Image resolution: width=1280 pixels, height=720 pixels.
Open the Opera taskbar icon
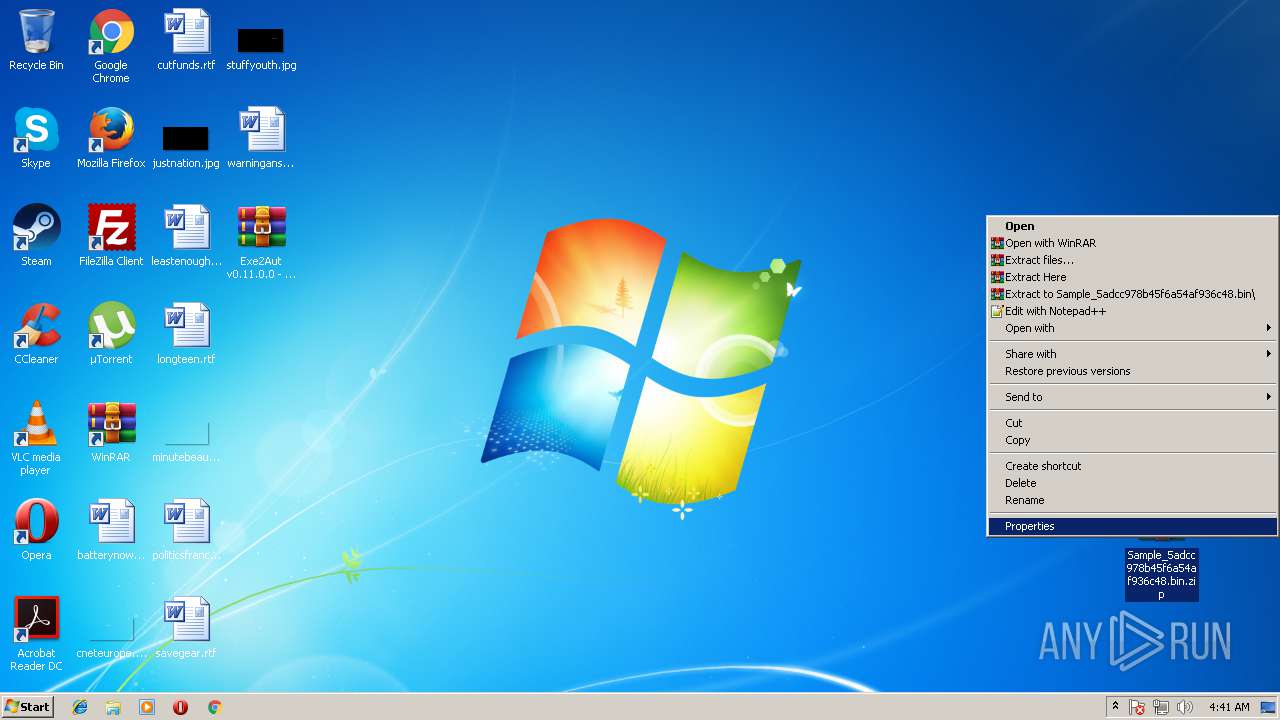tap(181, 707)
